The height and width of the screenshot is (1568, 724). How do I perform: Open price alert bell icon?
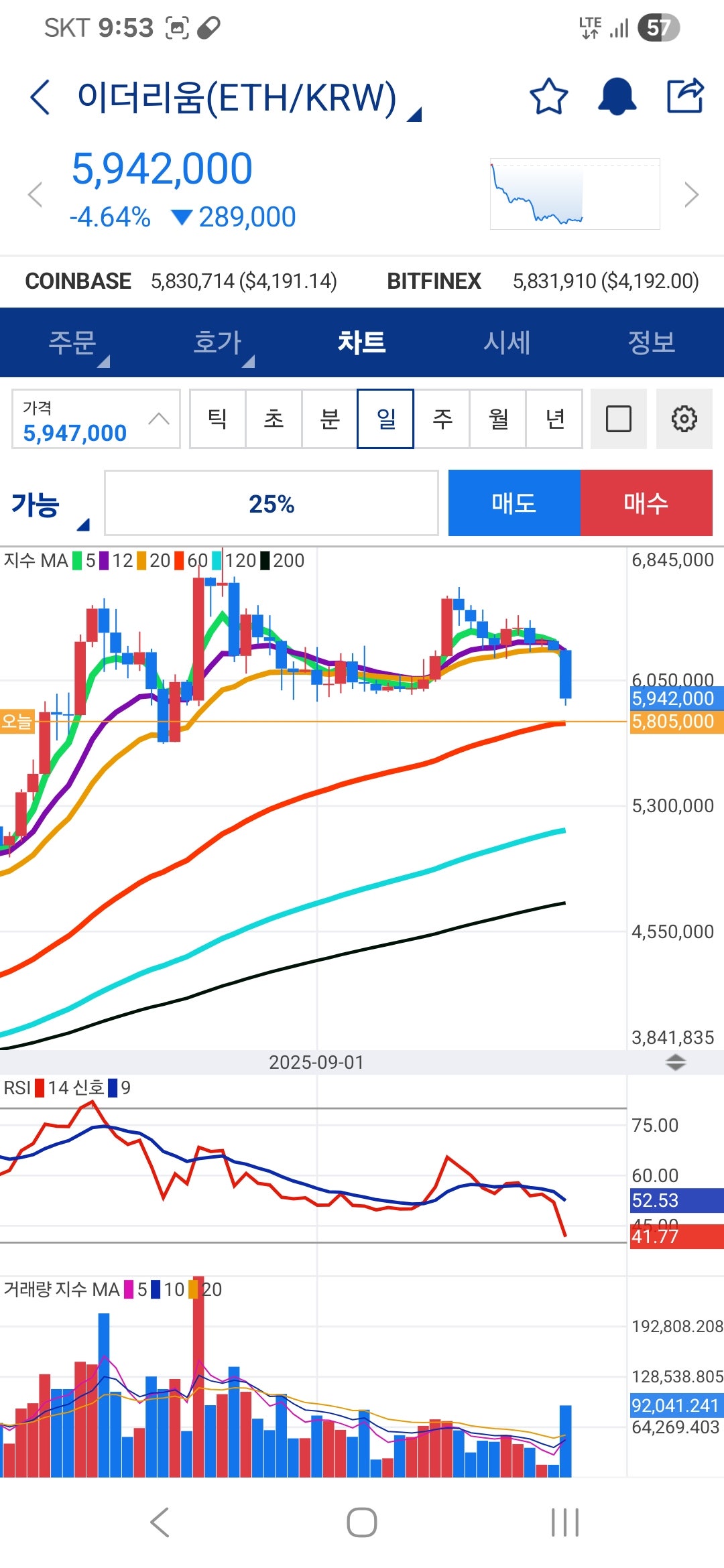(x=617, y=96)
